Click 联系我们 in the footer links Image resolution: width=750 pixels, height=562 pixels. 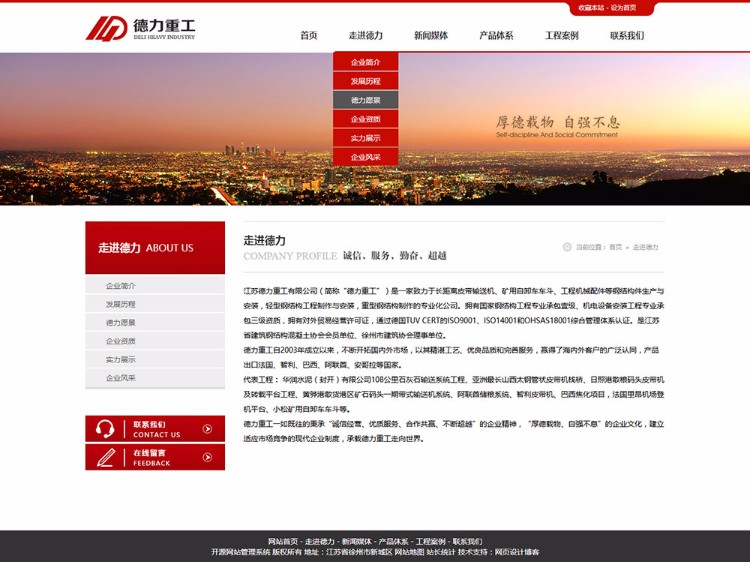[467, 541]
